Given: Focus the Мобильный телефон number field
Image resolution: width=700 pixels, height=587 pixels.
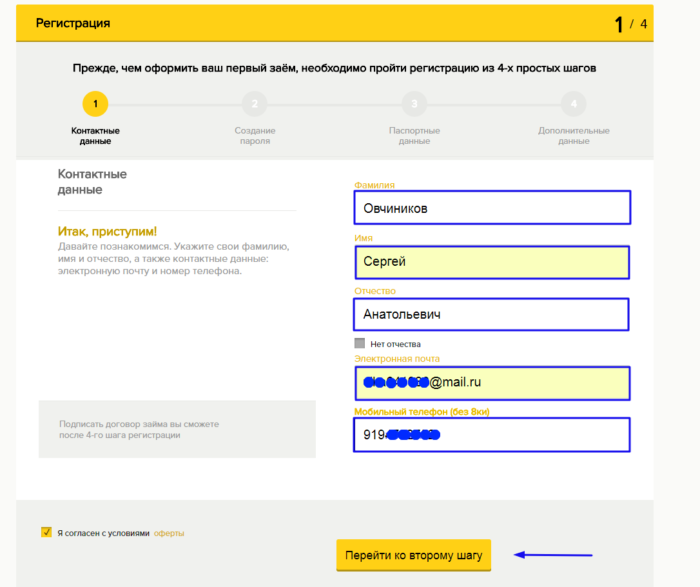Looking at the screenshot, I should tap(492, 435).
